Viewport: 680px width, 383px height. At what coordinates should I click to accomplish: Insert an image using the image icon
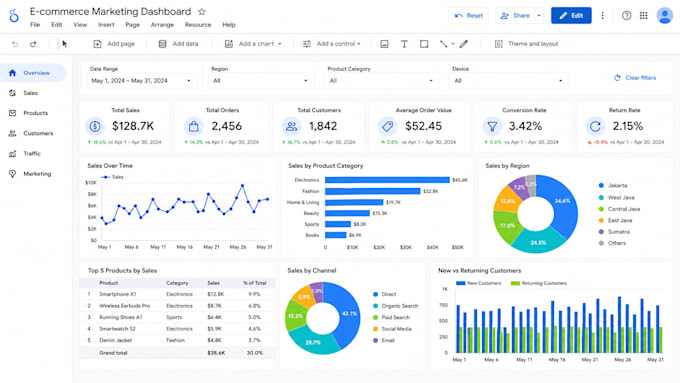[384, 44]
